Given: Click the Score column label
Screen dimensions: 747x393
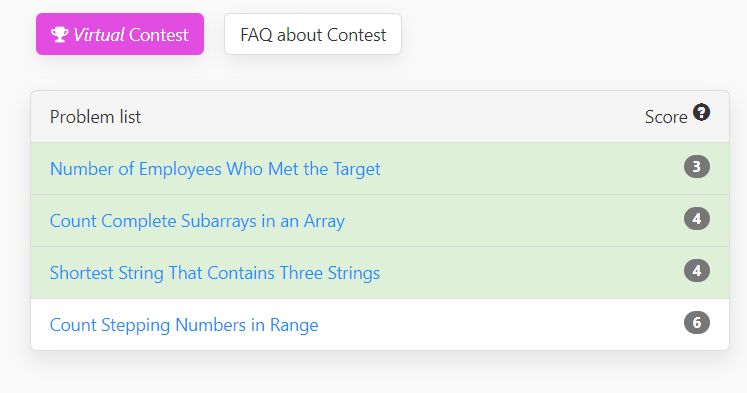Looking at the screenshot, I should (x=666, y=117).
